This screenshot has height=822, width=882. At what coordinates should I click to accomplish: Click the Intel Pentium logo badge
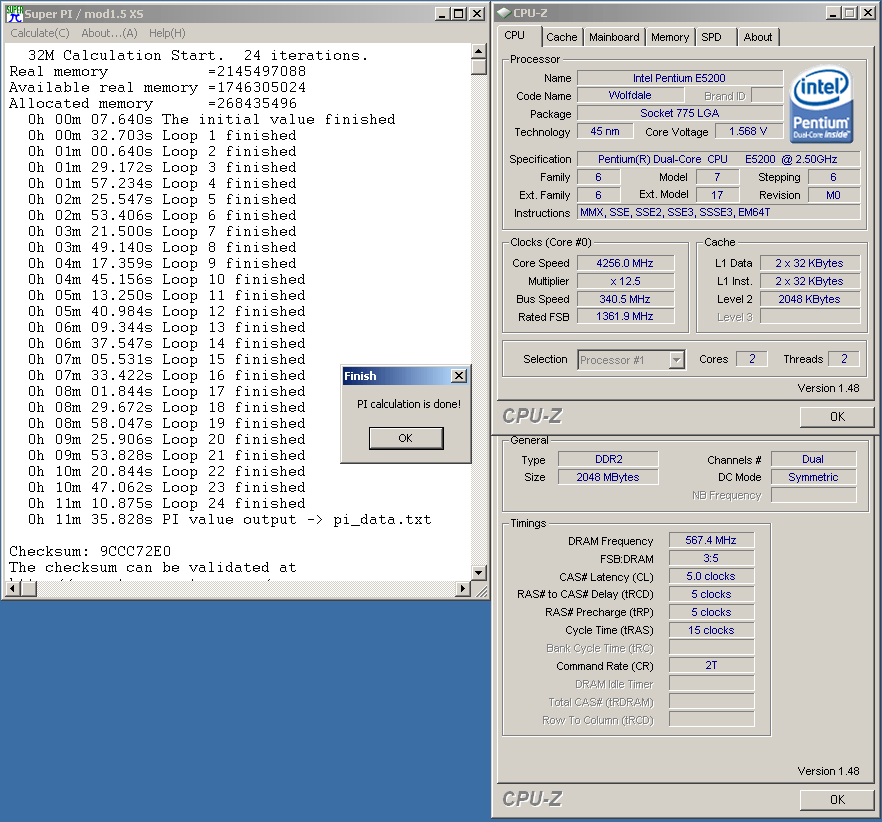[822, 105]
